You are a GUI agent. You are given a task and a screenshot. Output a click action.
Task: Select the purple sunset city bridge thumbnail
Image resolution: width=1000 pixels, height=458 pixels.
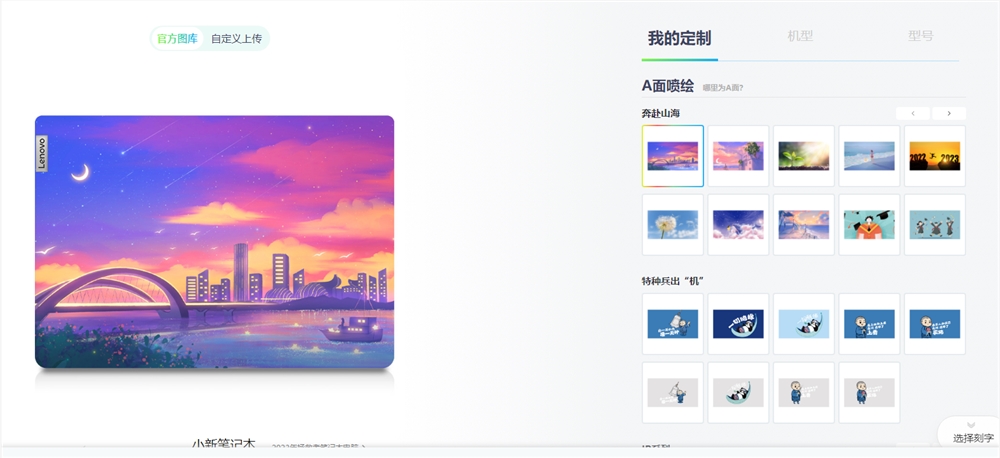673,156
